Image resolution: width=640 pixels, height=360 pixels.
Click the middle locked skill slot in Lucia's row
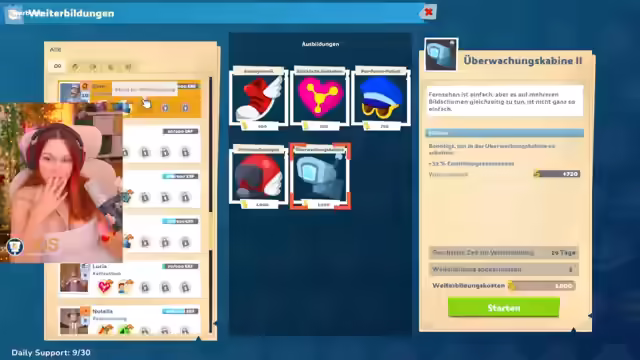click(x=165, y=287)
